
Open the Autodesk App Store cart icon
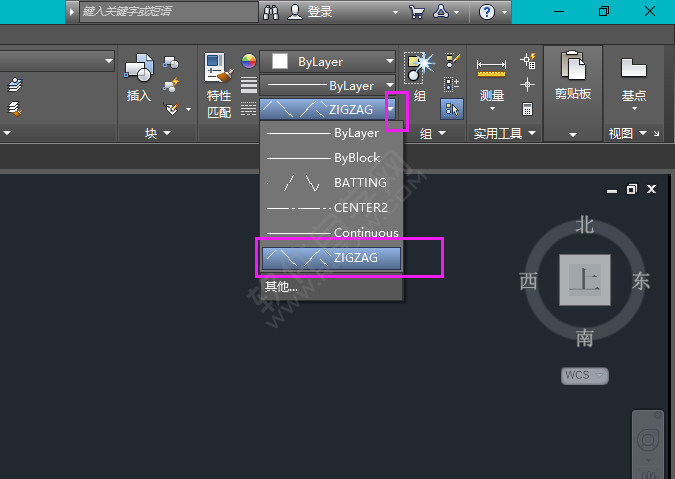[x=416, y=12]
